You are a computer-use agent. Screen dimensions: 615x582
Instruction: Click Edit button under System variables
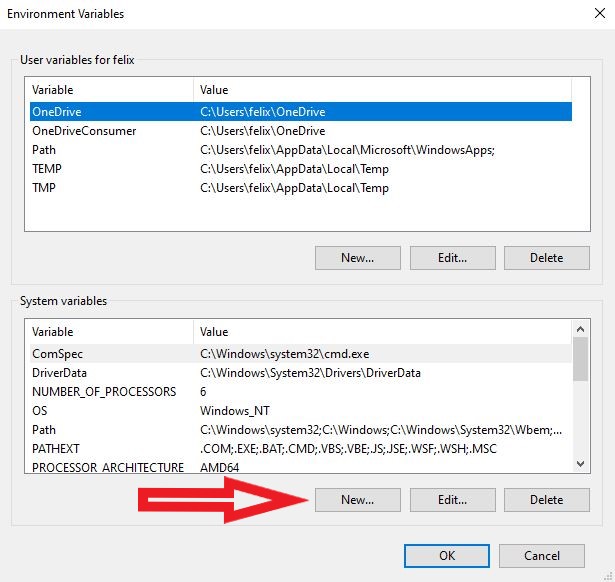tap(452, 499)
